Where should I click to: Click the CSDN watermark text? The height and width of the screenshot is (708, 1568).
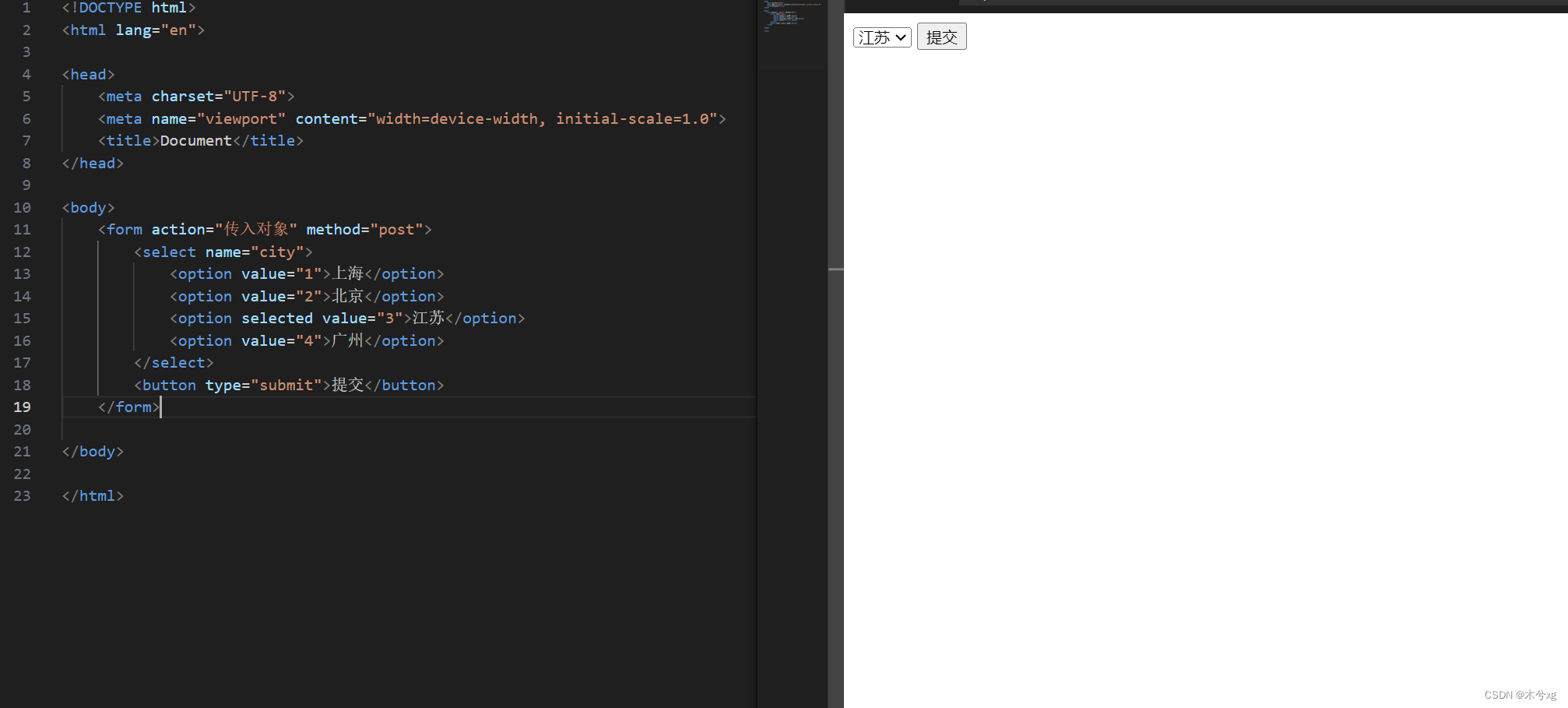click(1520, 695)
